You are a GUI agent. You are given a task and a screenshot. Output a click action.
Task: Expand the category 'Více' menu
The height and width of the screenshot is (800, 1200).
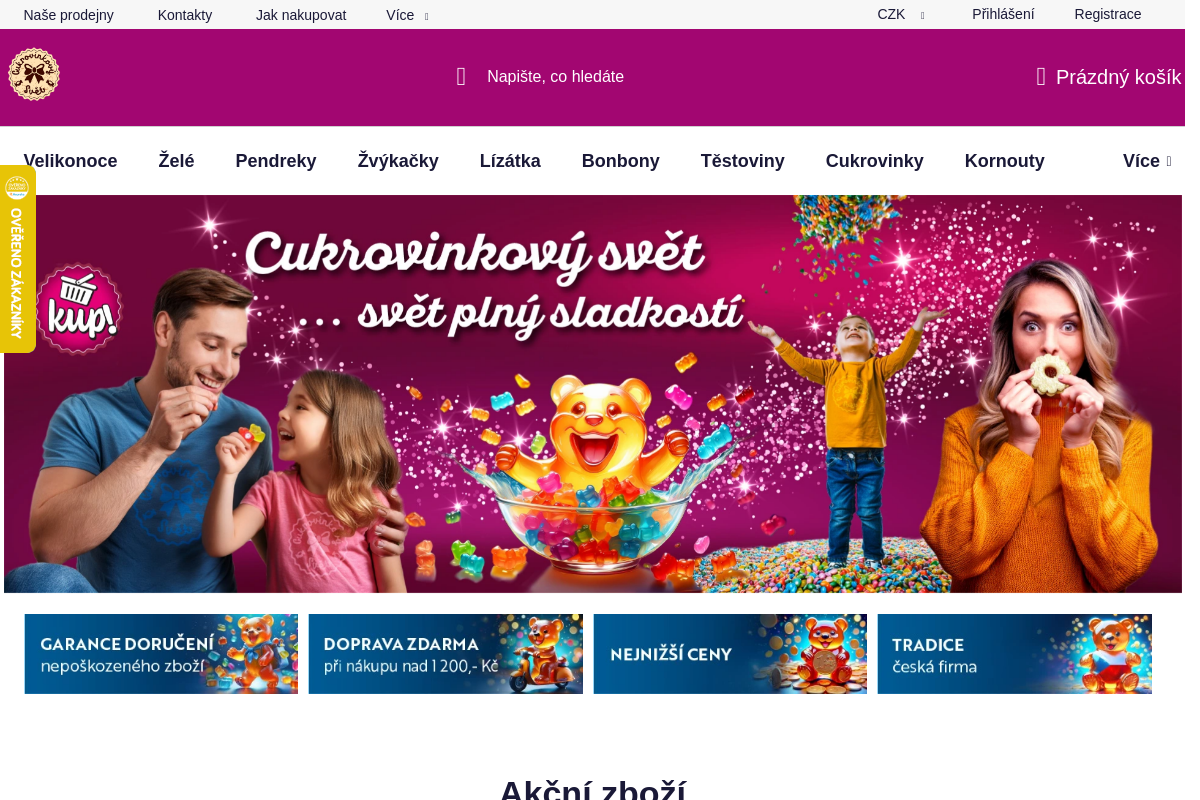click(x=1147, y=161)
